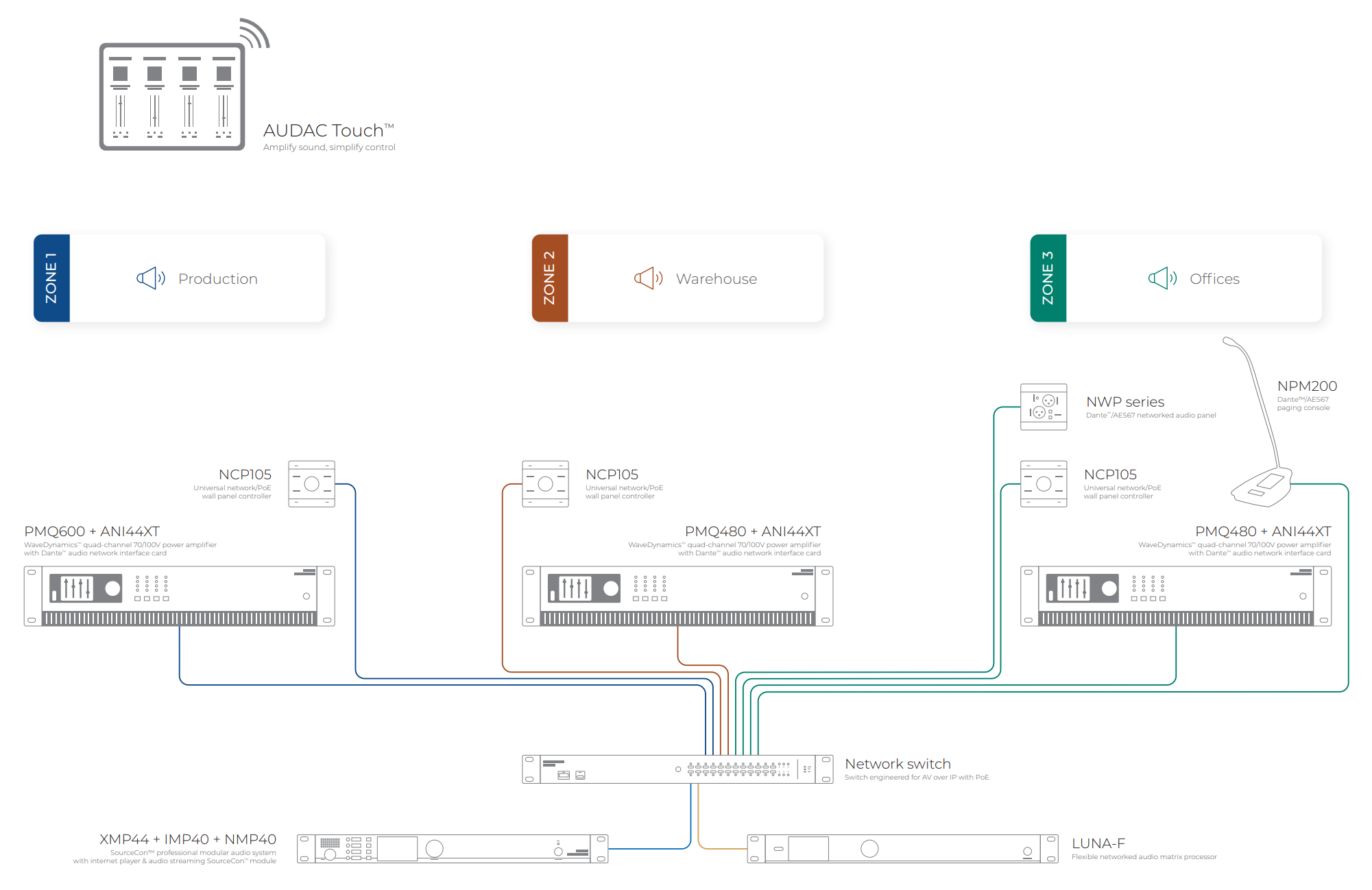Click the Offices zone name

pyautogui.click(x=1214, y=279)
